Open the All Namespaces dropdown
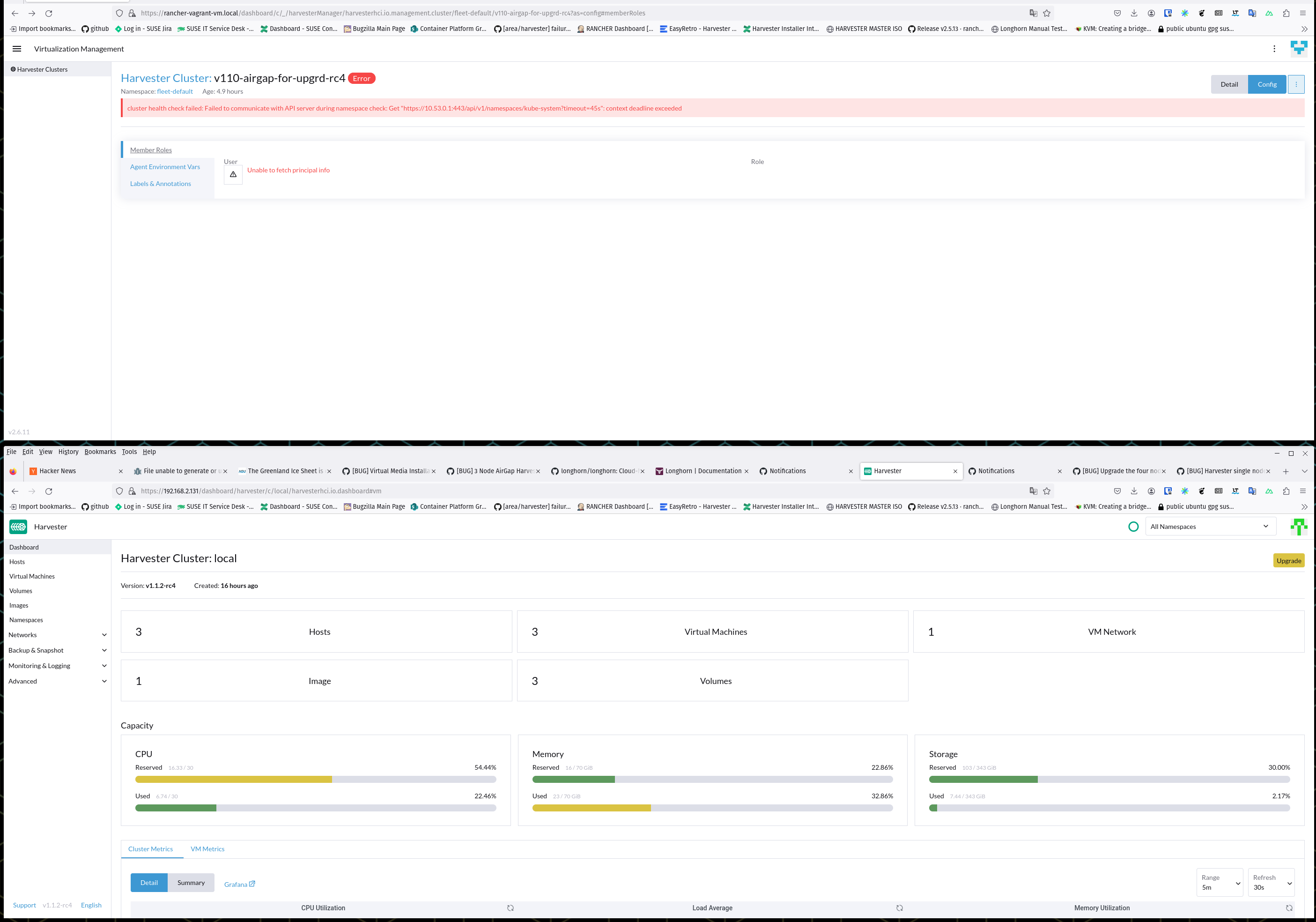The image size is (1316, 922). coord(1210,526)
